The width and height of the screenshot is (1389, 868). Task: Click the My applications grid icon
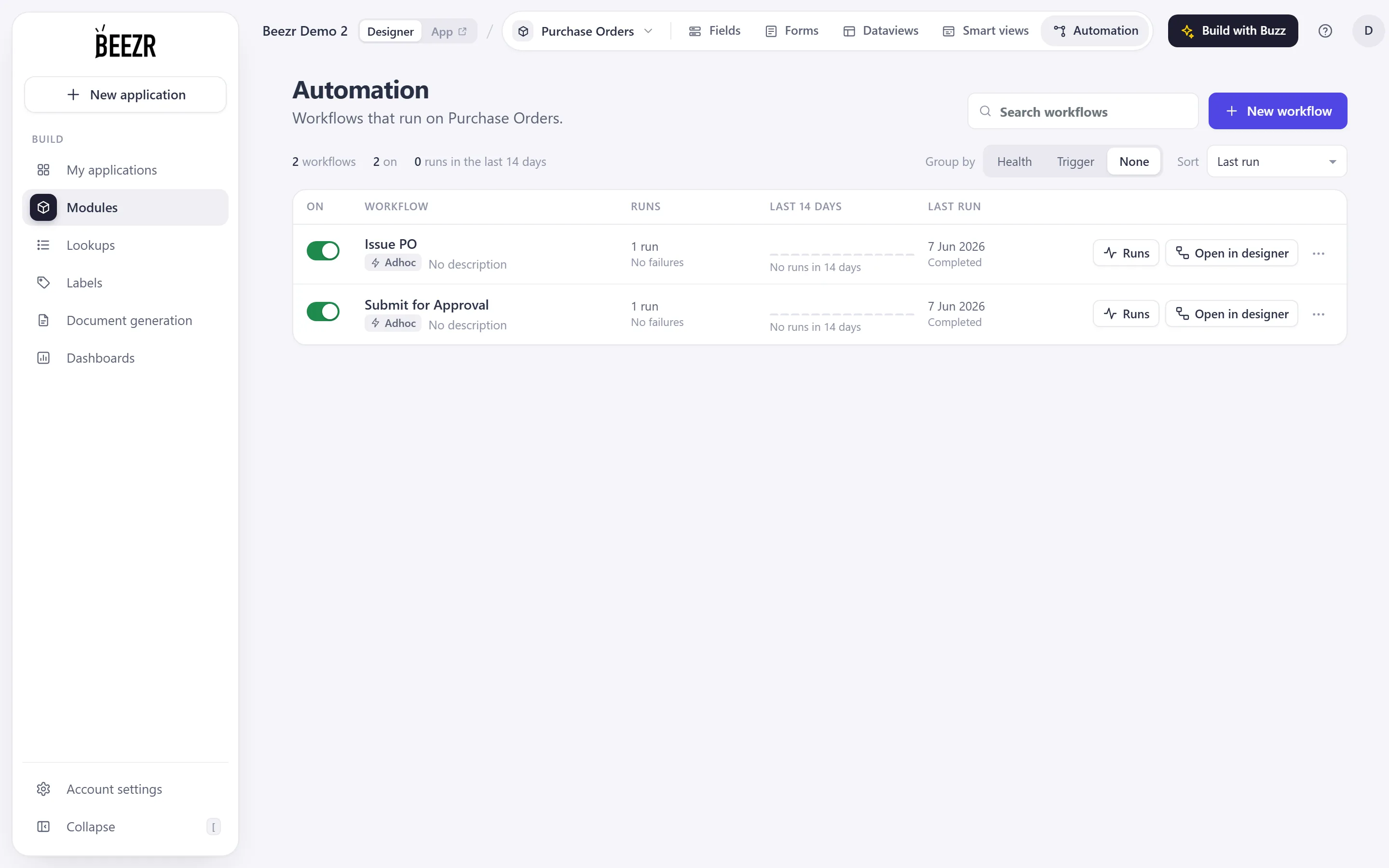(x=43, y=170)
